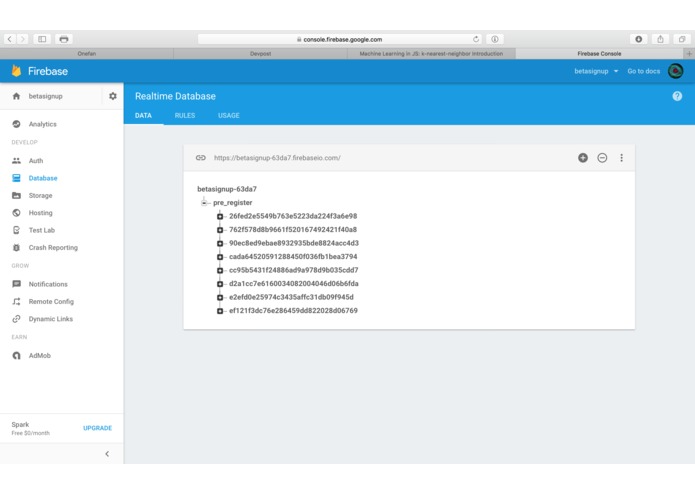The height and width of the screenshot is (494, 695).
Task: Click the Analytics sidebar label
Action: tap(43, 124)
